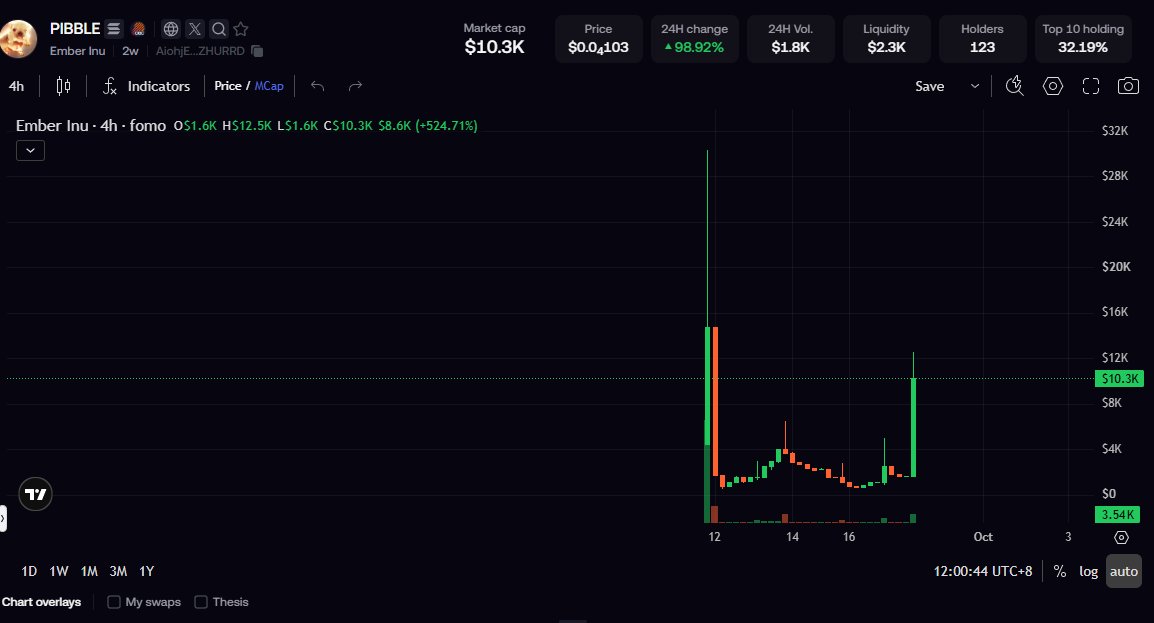Toggle log scale
The image size is (1154, 623).
tap(1088, 571)
